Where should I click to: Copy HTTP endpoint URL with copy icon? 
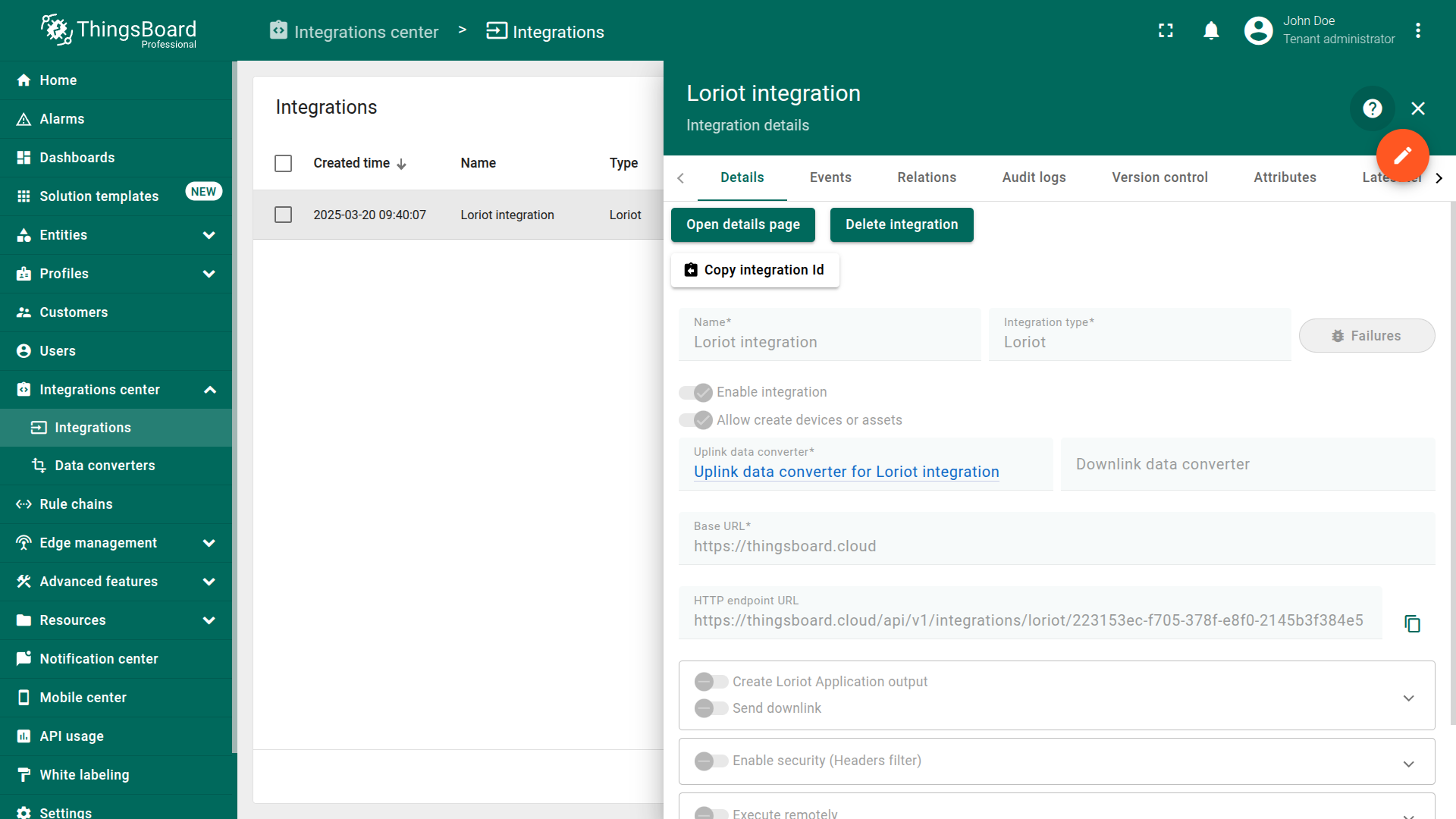point(1411,623)
